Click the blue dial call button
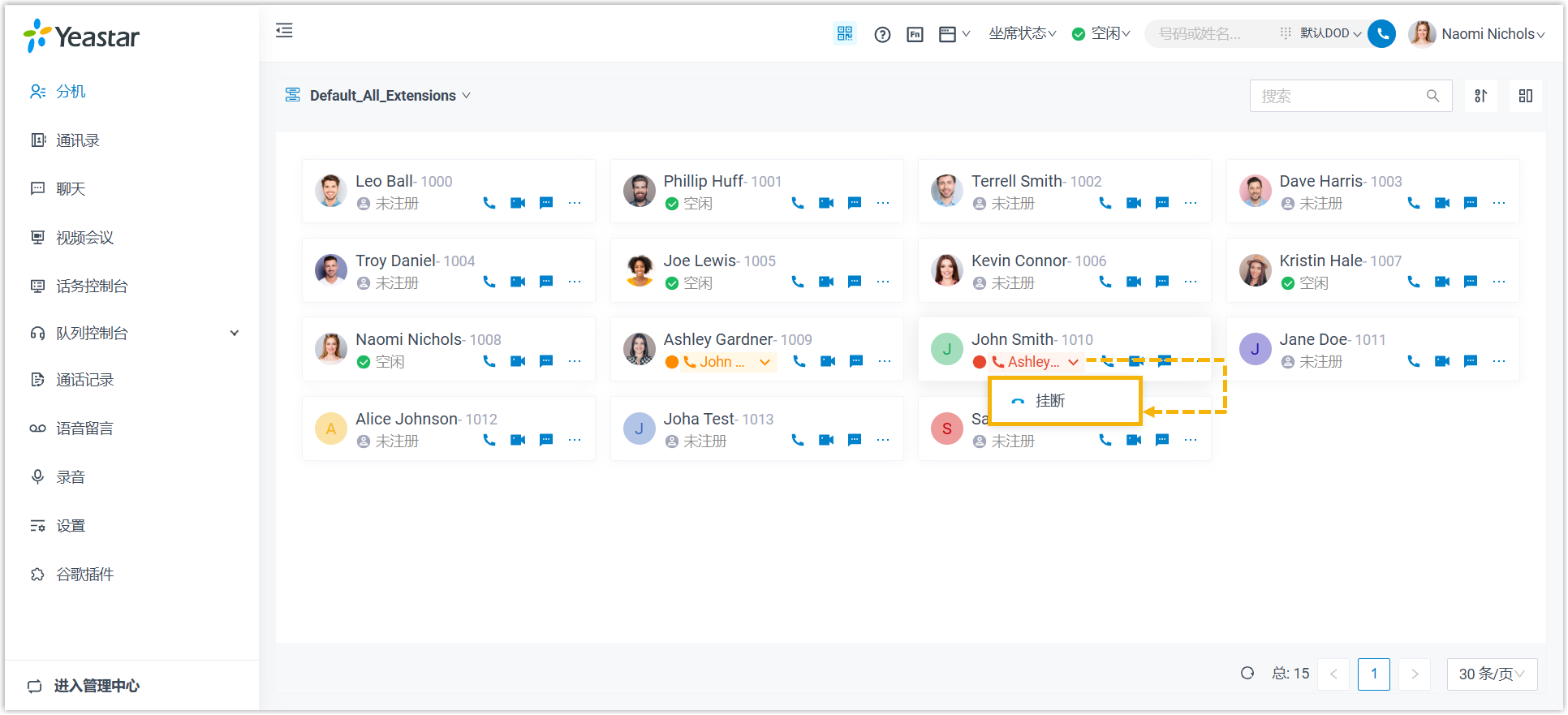 (x=1381, y=33)
